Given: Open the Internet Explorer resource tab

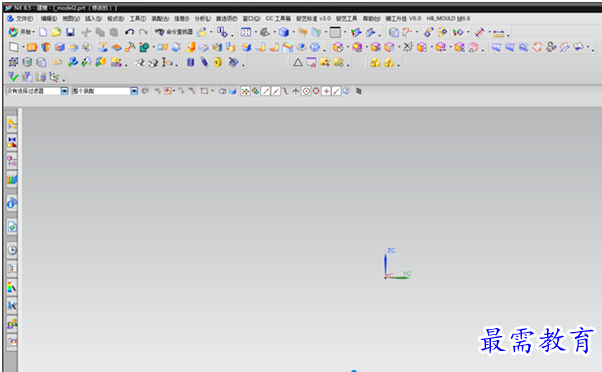Looking at the screenshot, I should 12,227.
